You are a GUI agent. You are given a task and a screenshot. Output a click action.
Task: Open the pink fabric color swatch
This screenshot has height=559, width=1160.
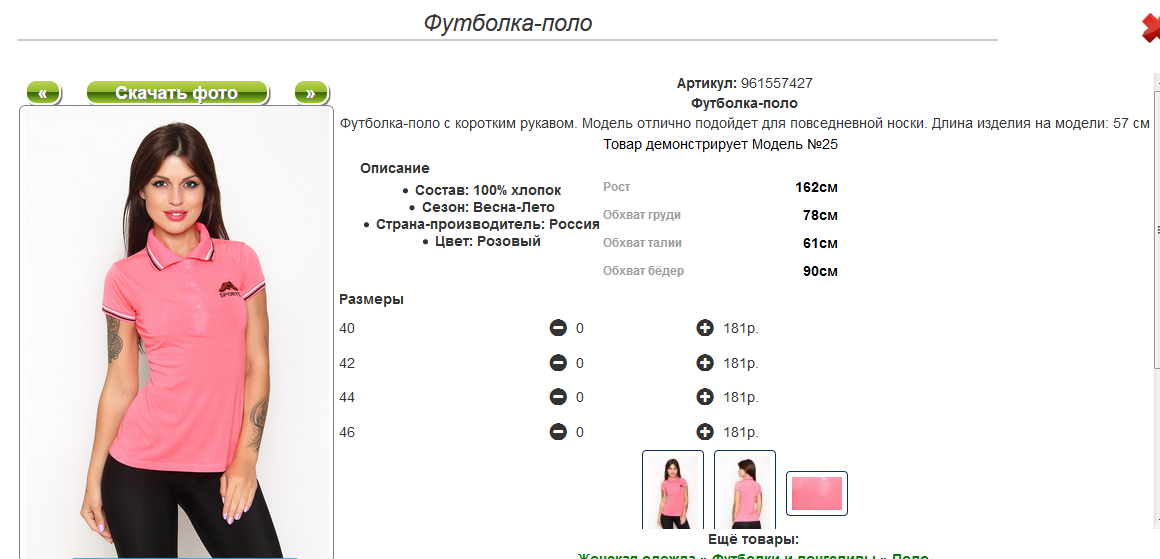click(816, 493)
